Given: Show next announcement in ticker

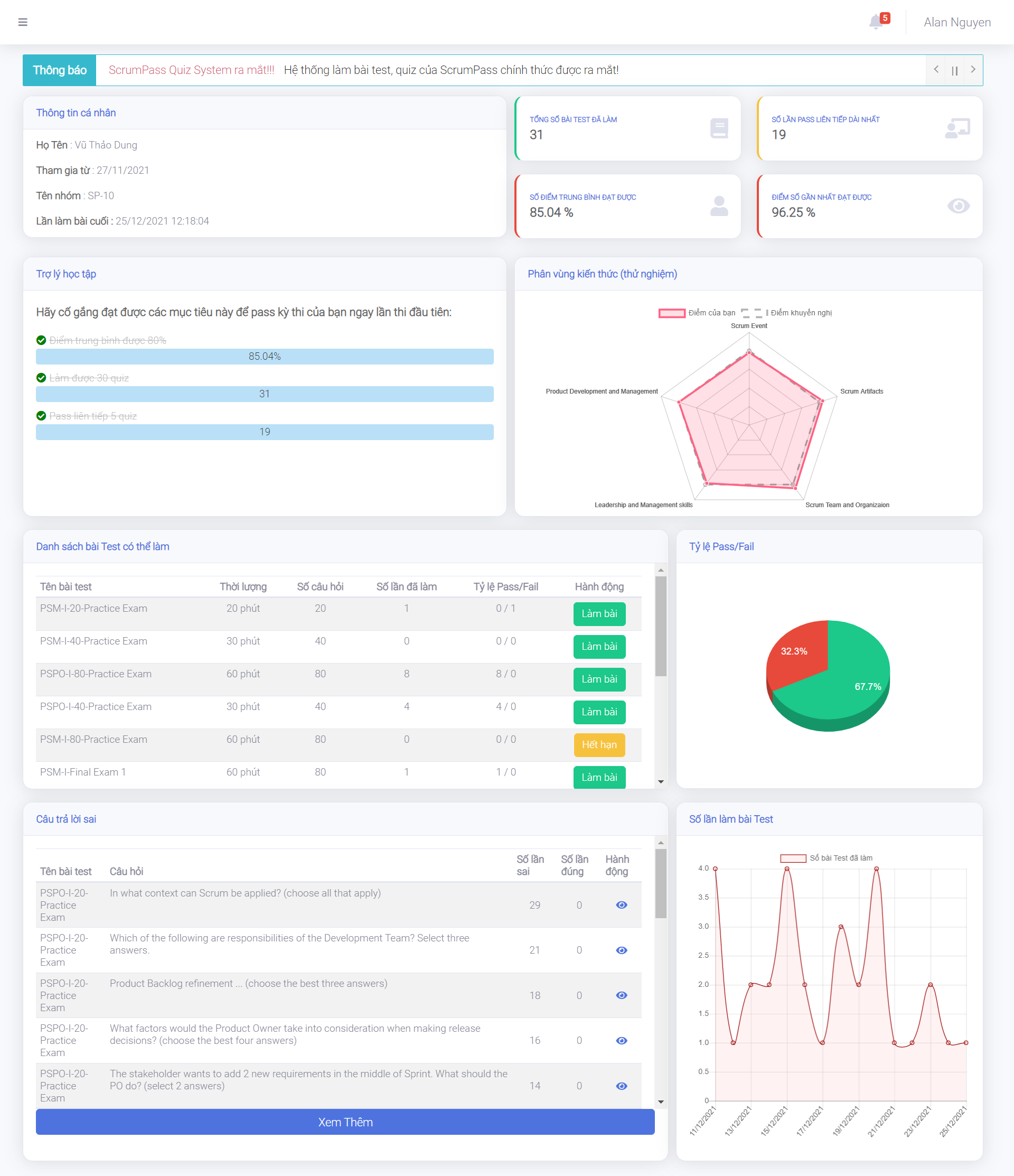Looking at the screenshot, I should [973, 70].
